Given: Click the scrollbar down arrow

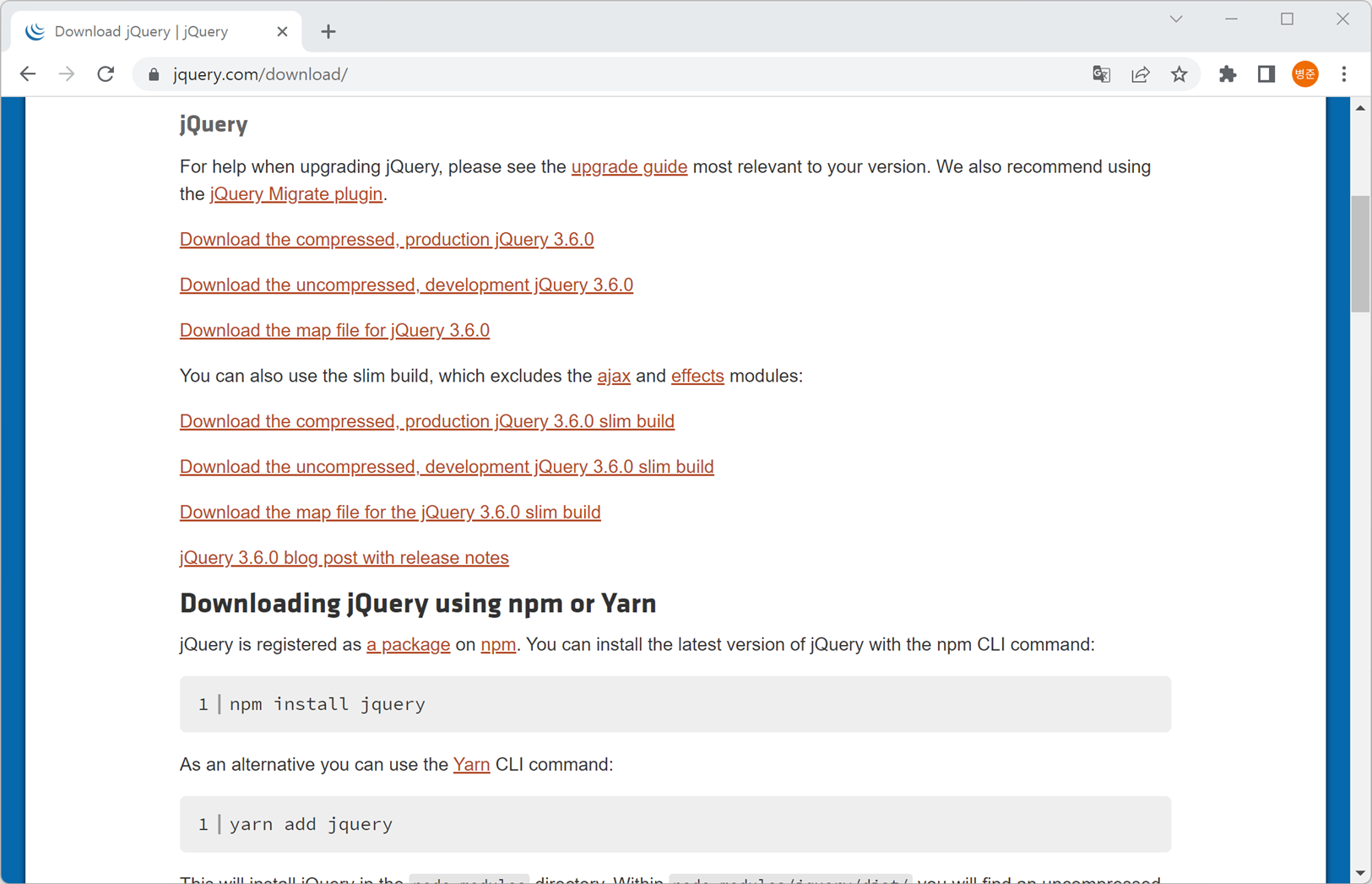Looking at the screenshot, I should pos(1359,873).
